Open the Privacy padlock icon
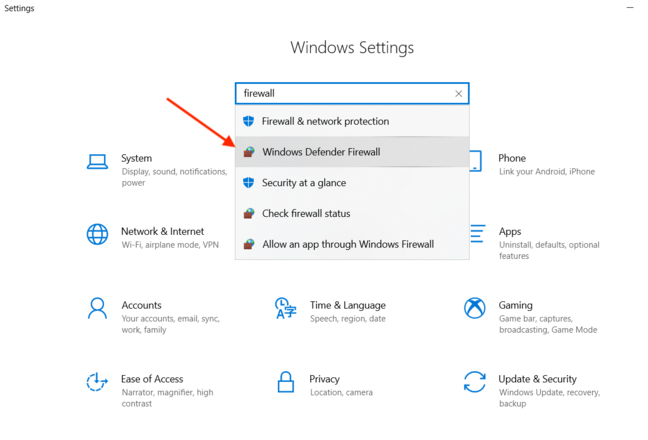Image resolution: width=648 pixels, height=440 pixels. (286, 382)
